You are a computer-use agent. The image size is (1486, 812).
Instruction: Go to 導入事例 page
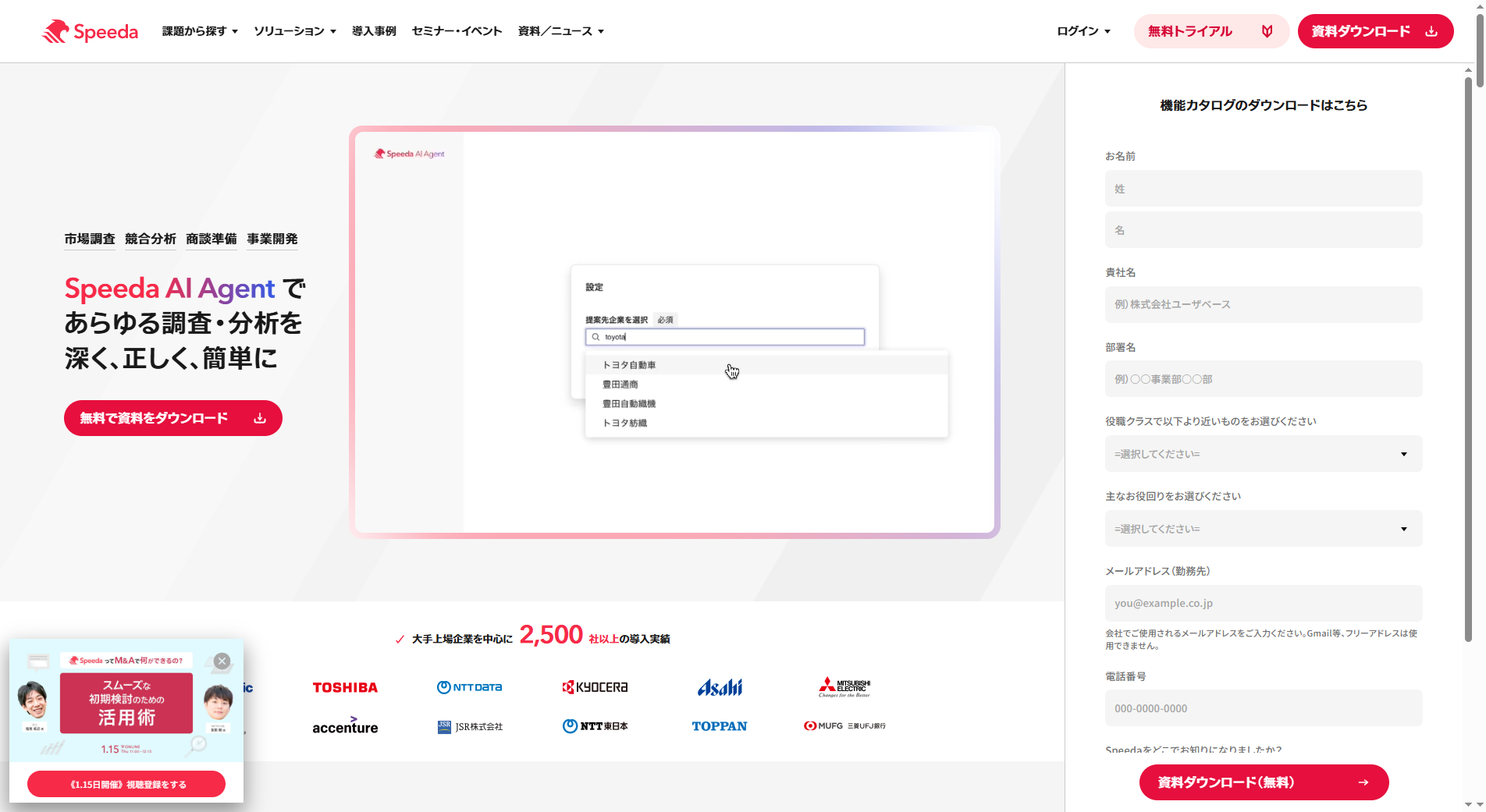(x=374, y=31)
